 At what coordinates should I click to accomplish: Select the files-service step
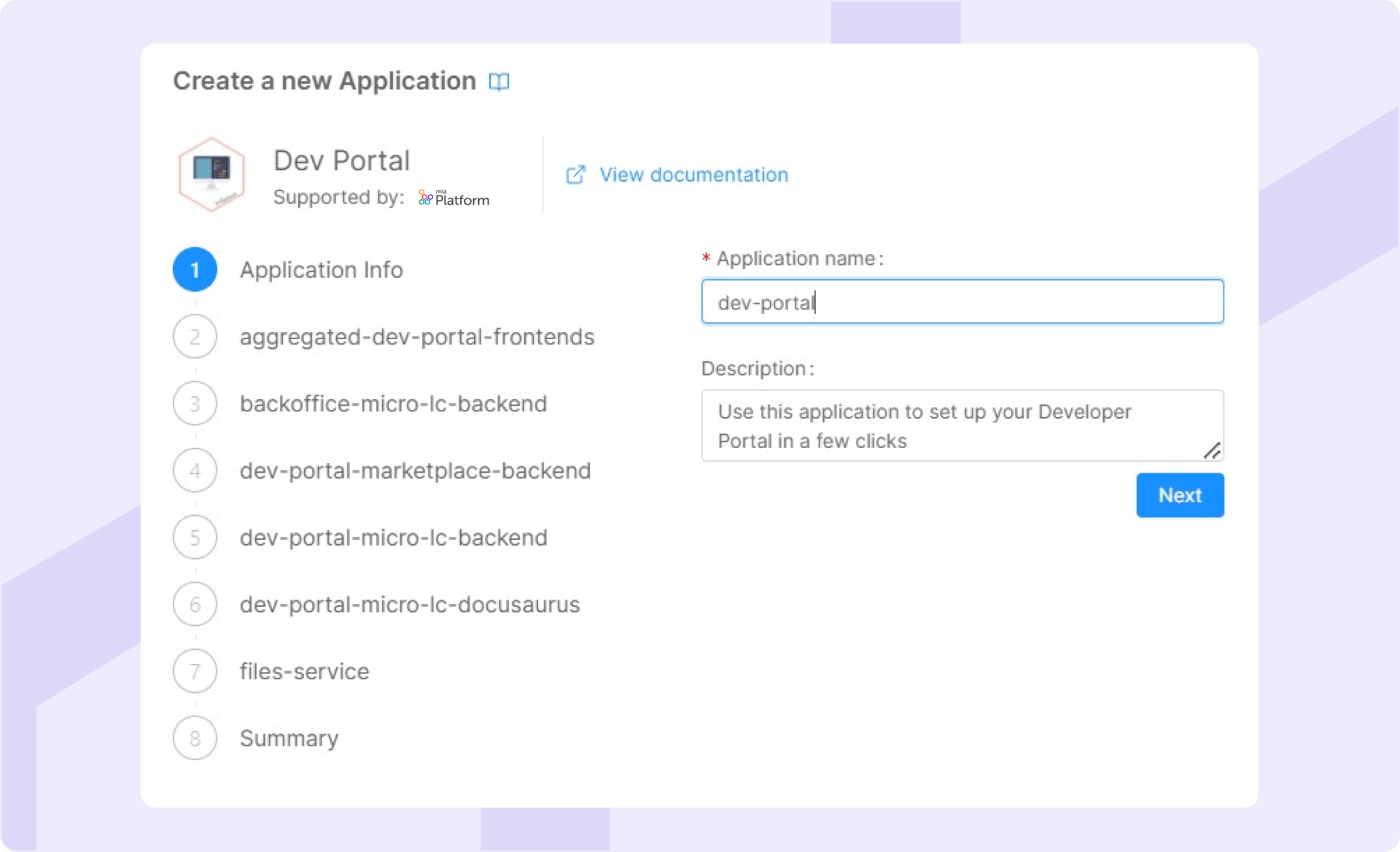(x=304, y=671)
